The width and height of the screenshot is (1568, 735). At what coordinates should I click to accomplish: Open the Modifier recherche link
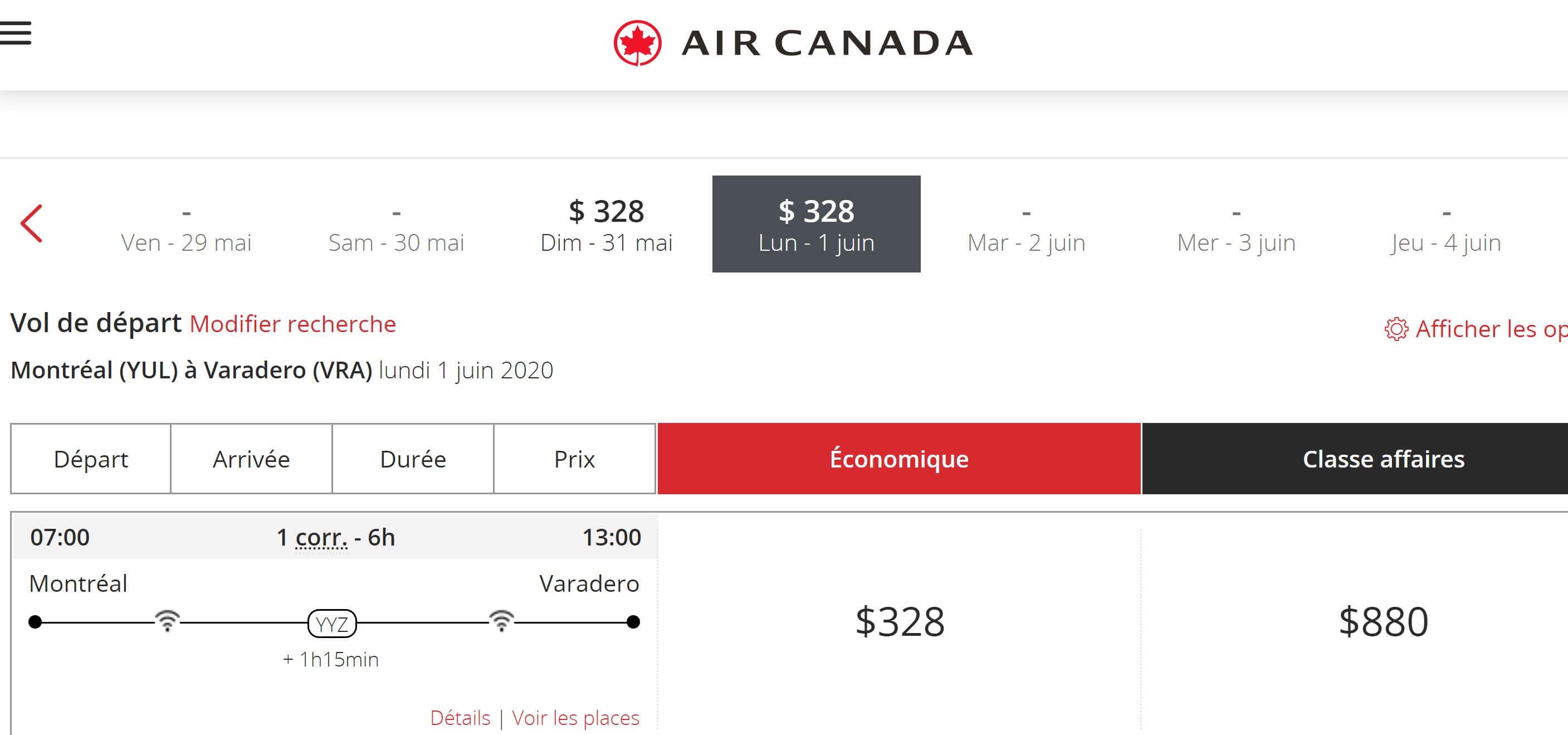point(293,324)
